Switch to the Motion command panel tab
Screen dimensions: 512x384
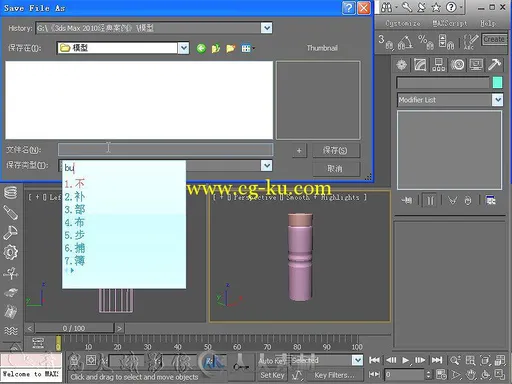[457, 64]
